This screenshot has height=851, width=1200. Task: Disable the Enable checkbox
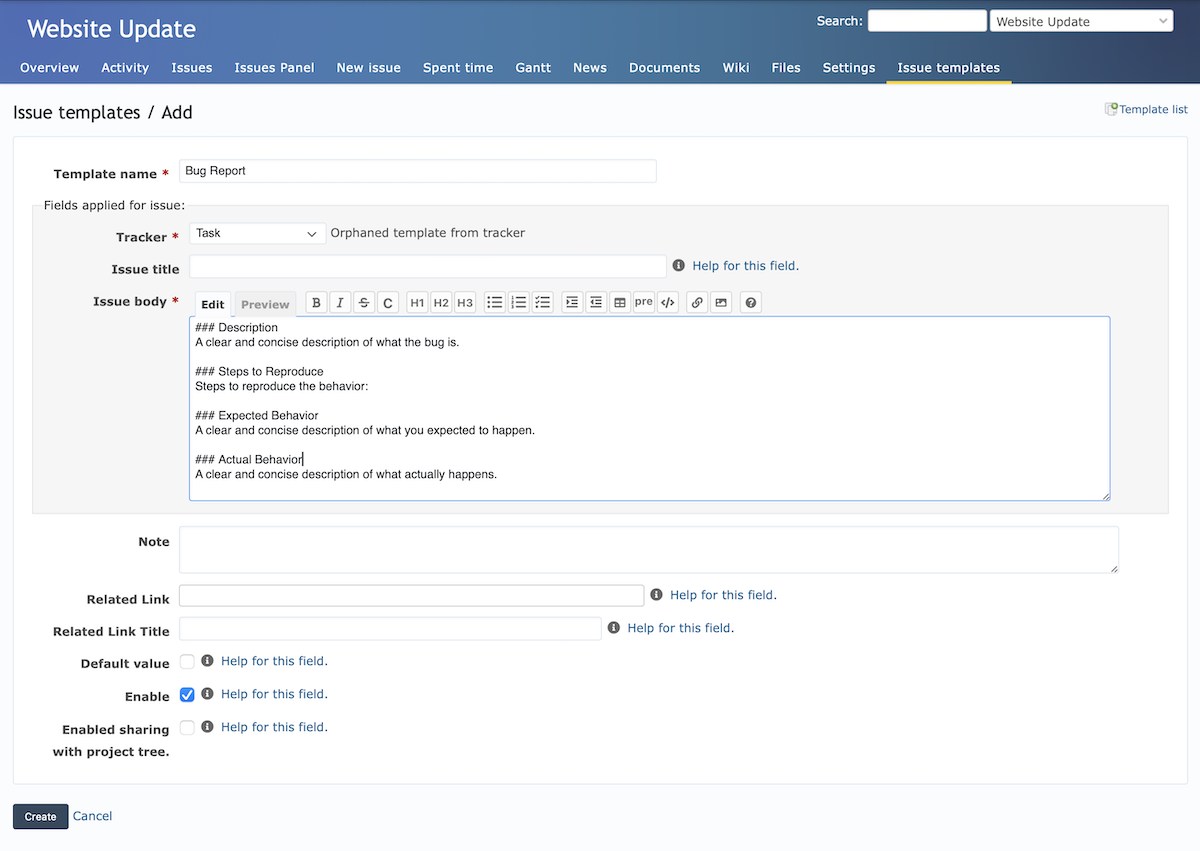tap(187, 694)
